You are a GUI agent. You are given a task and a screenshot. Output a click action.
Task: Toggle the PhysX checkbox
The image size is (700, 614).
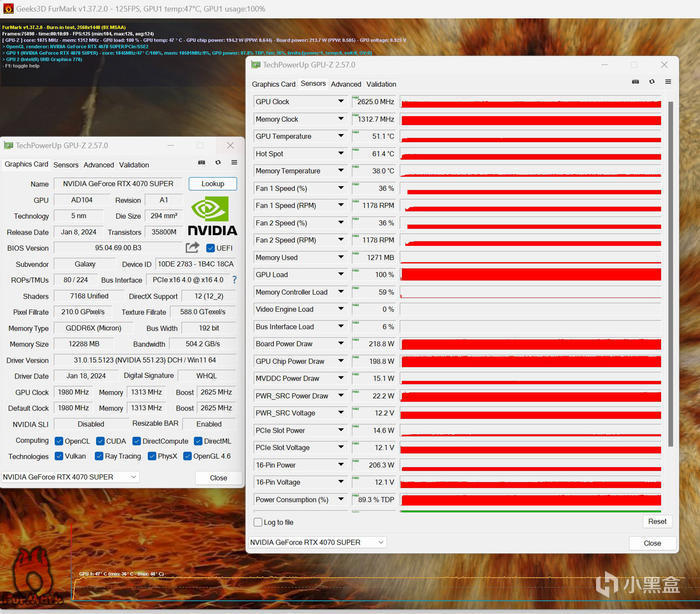[x=152, y=456]
